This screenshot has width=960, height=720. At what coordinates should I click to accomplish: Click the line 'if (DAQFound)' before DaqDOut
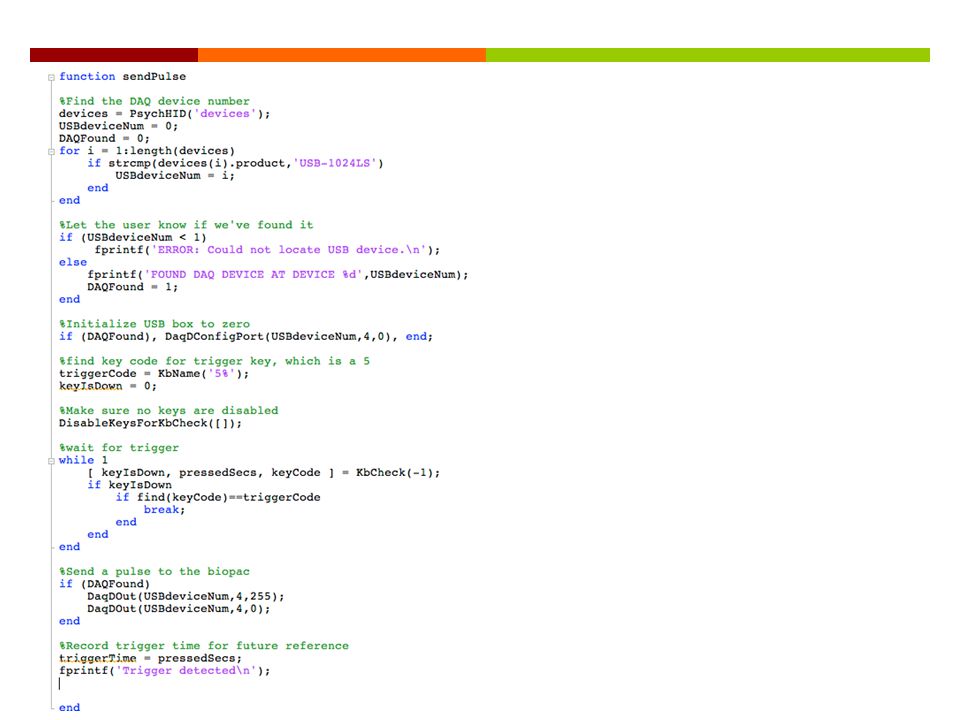tap(104, 584)
